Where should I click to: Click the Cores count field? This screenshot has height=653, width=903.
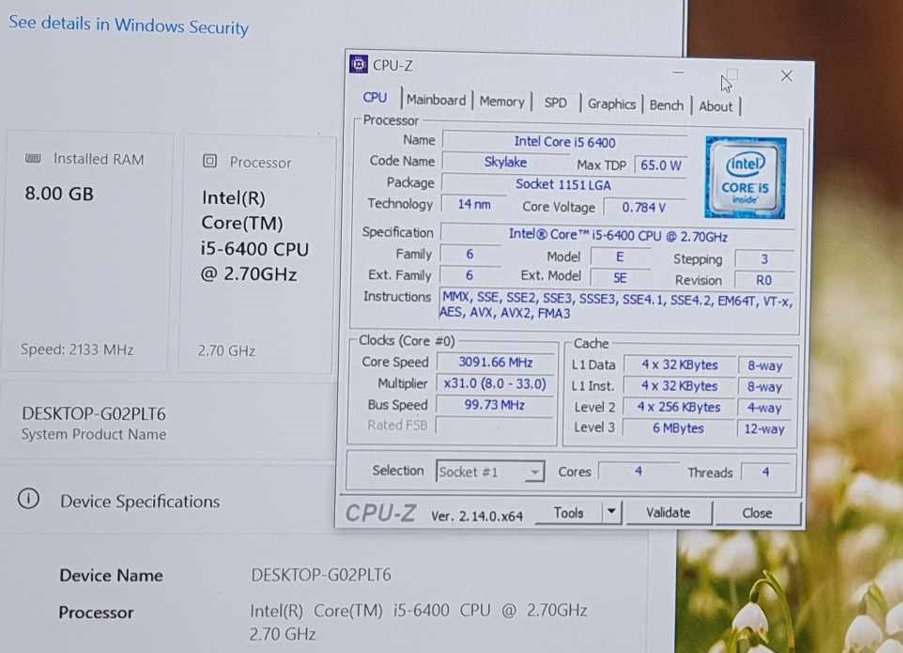pos(638,471)
